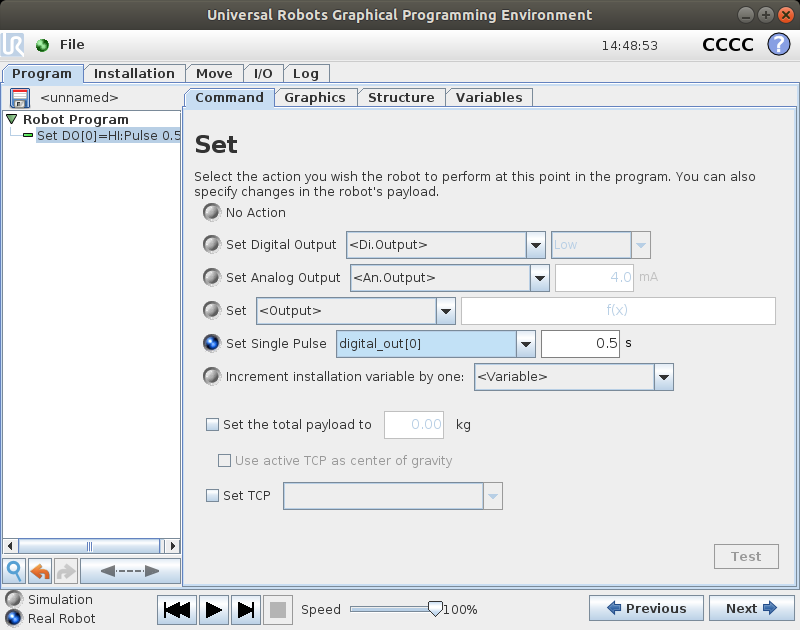
Task: Click the save floppy disk icon
Action: coord(19,98)
